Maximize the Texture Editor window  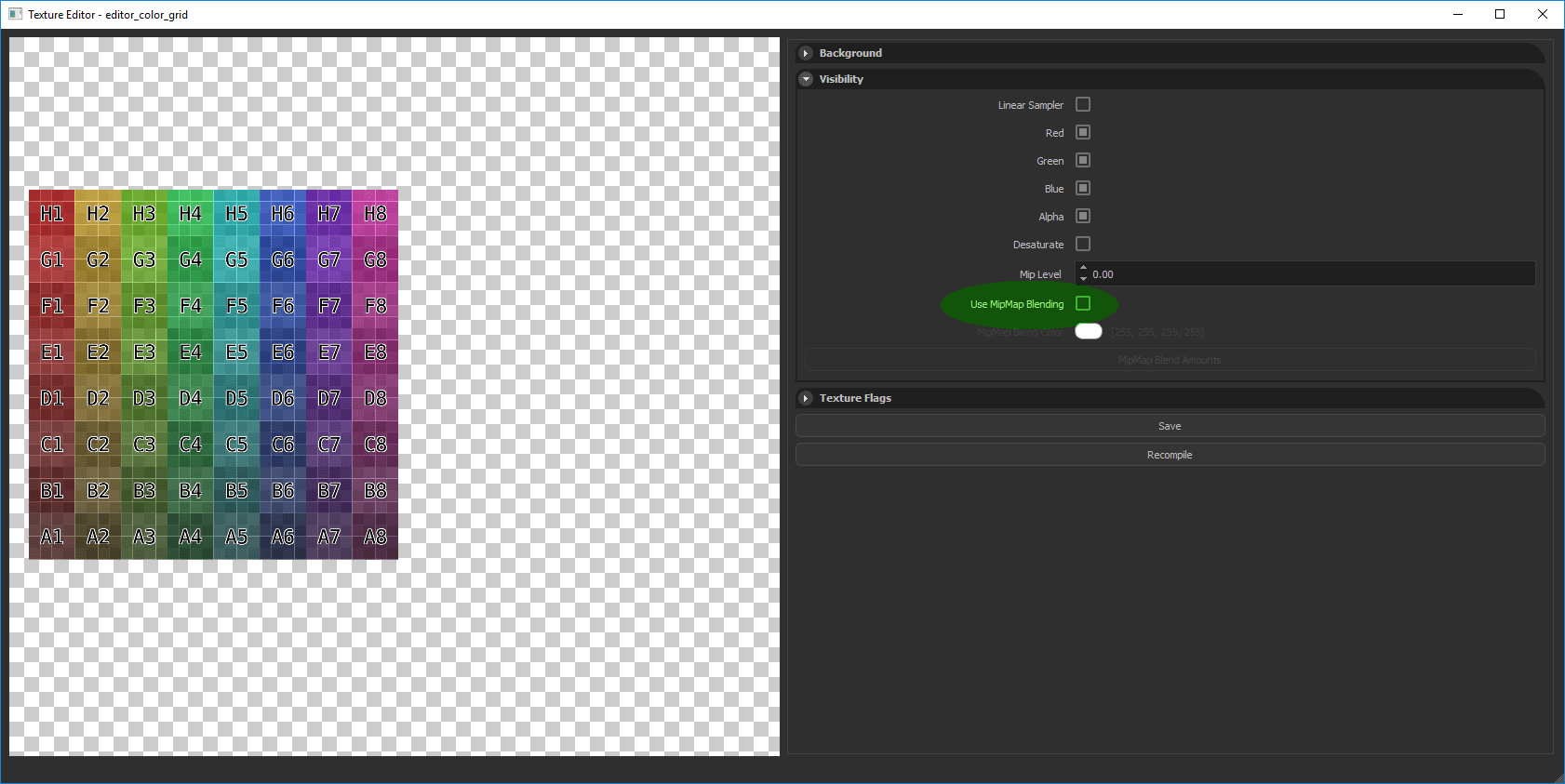point(1500,14)
